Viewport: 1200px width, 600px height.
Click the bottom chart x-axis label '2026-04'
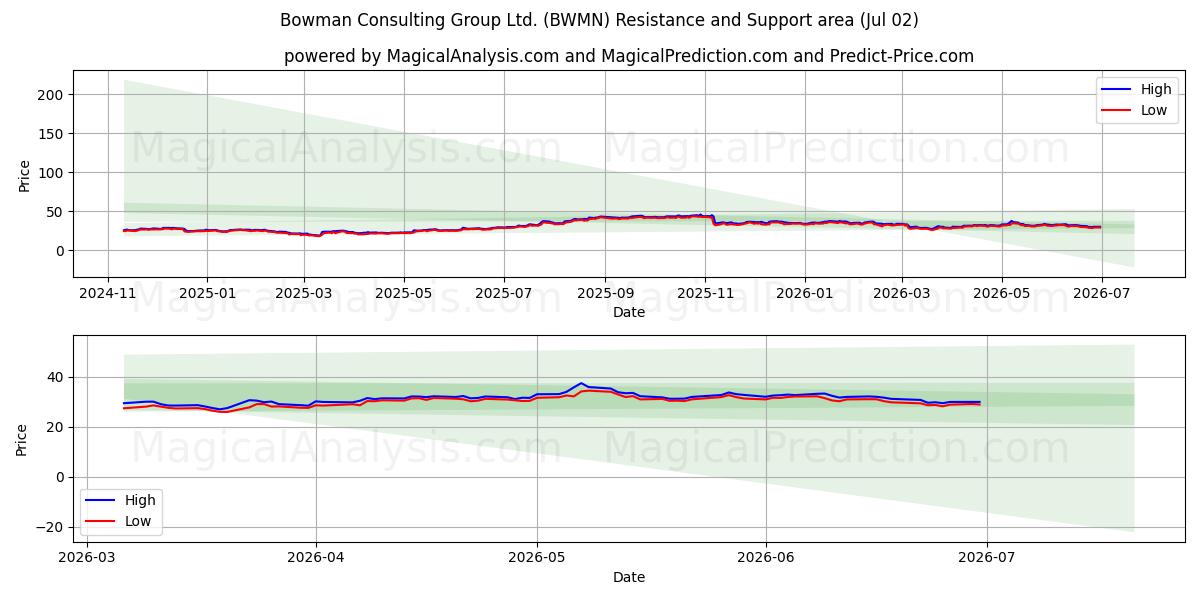[x=316, y=559]
